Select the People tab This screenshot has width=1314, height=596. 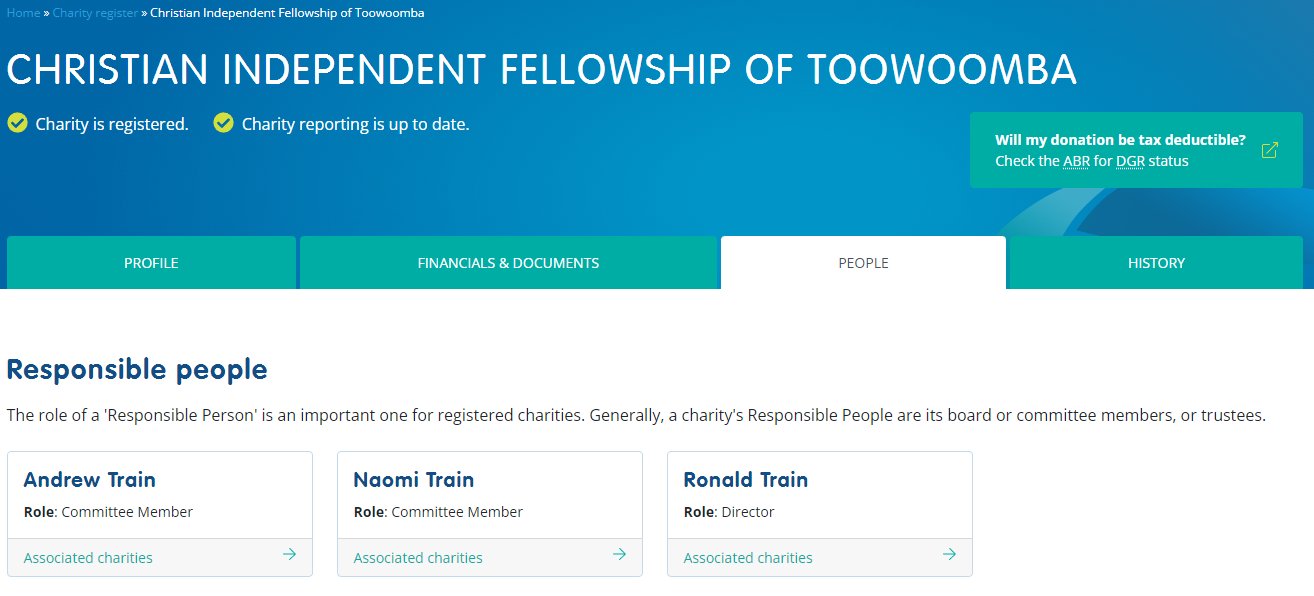pyautogui.click(x=863, y=263)
